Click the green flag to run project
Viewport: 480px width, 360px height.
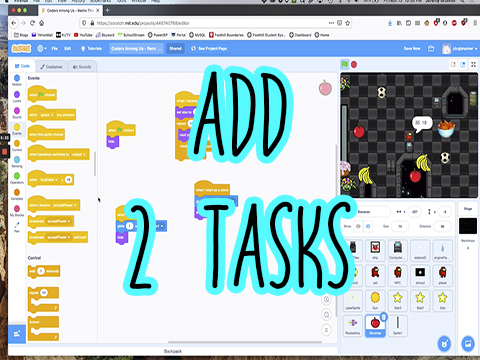point(345,64)
